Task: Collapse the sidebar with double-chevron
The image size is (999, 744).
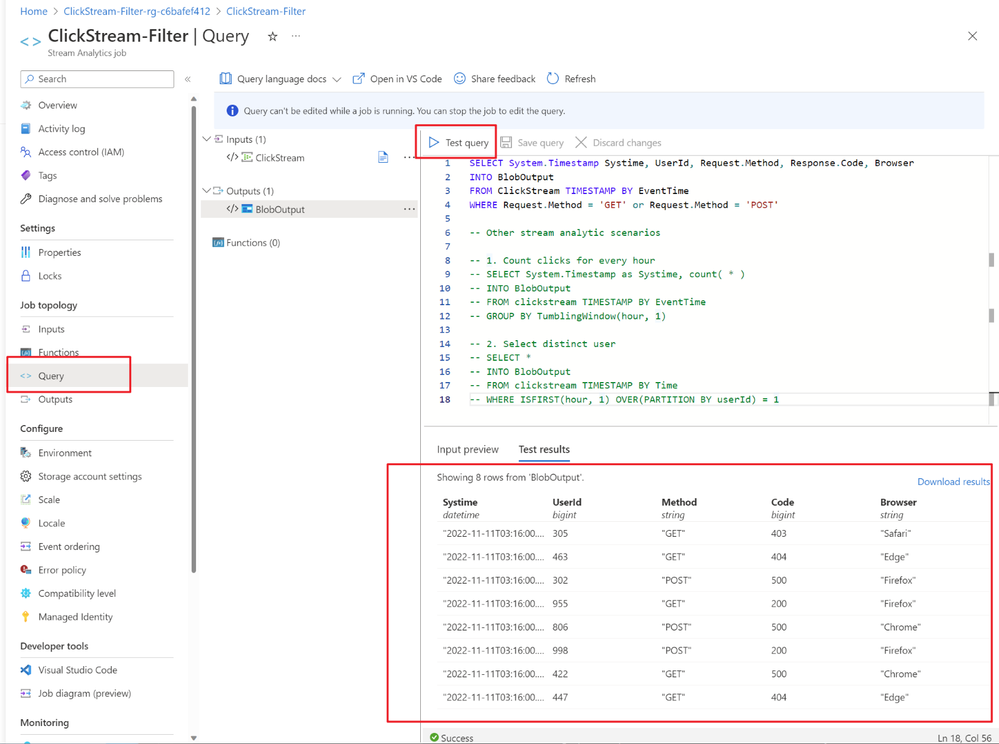Action: click(187, 79)
